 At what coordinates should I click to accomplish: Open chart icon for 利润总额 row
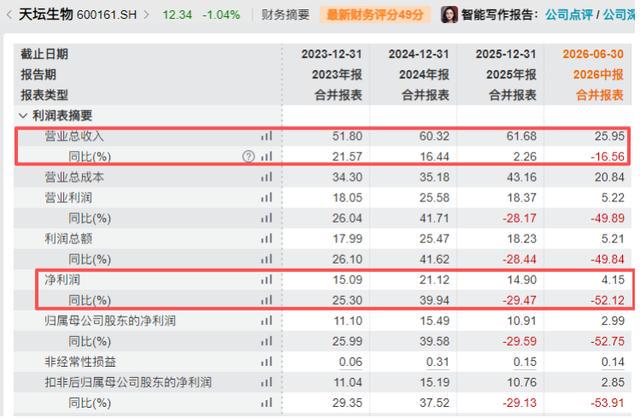coord(267,238)
